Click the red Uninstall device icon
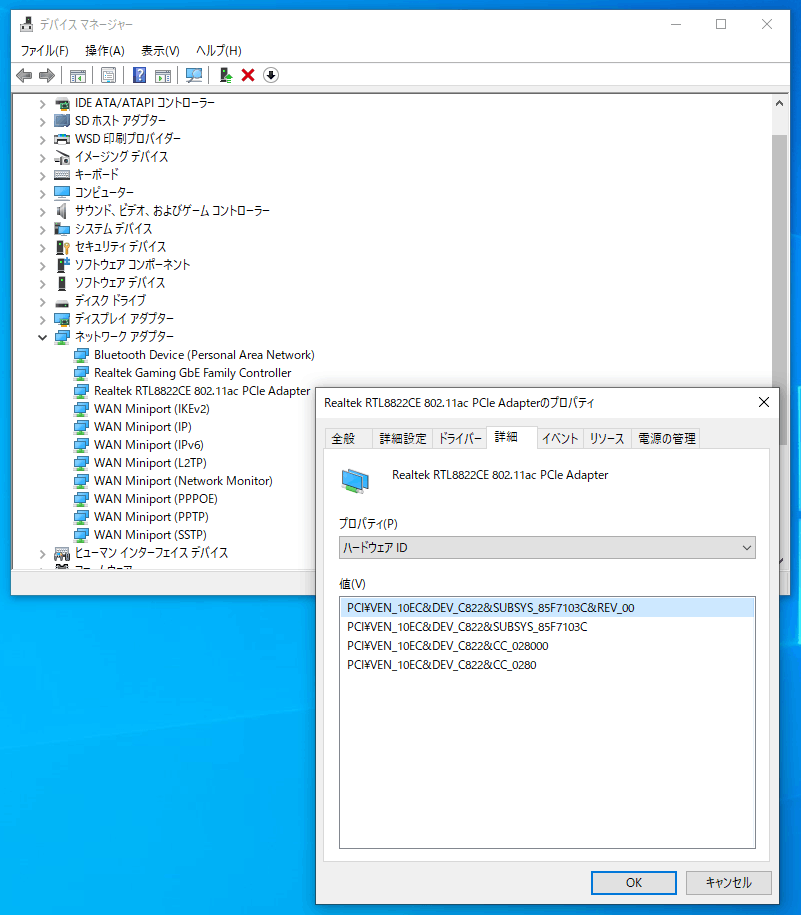 246,75
